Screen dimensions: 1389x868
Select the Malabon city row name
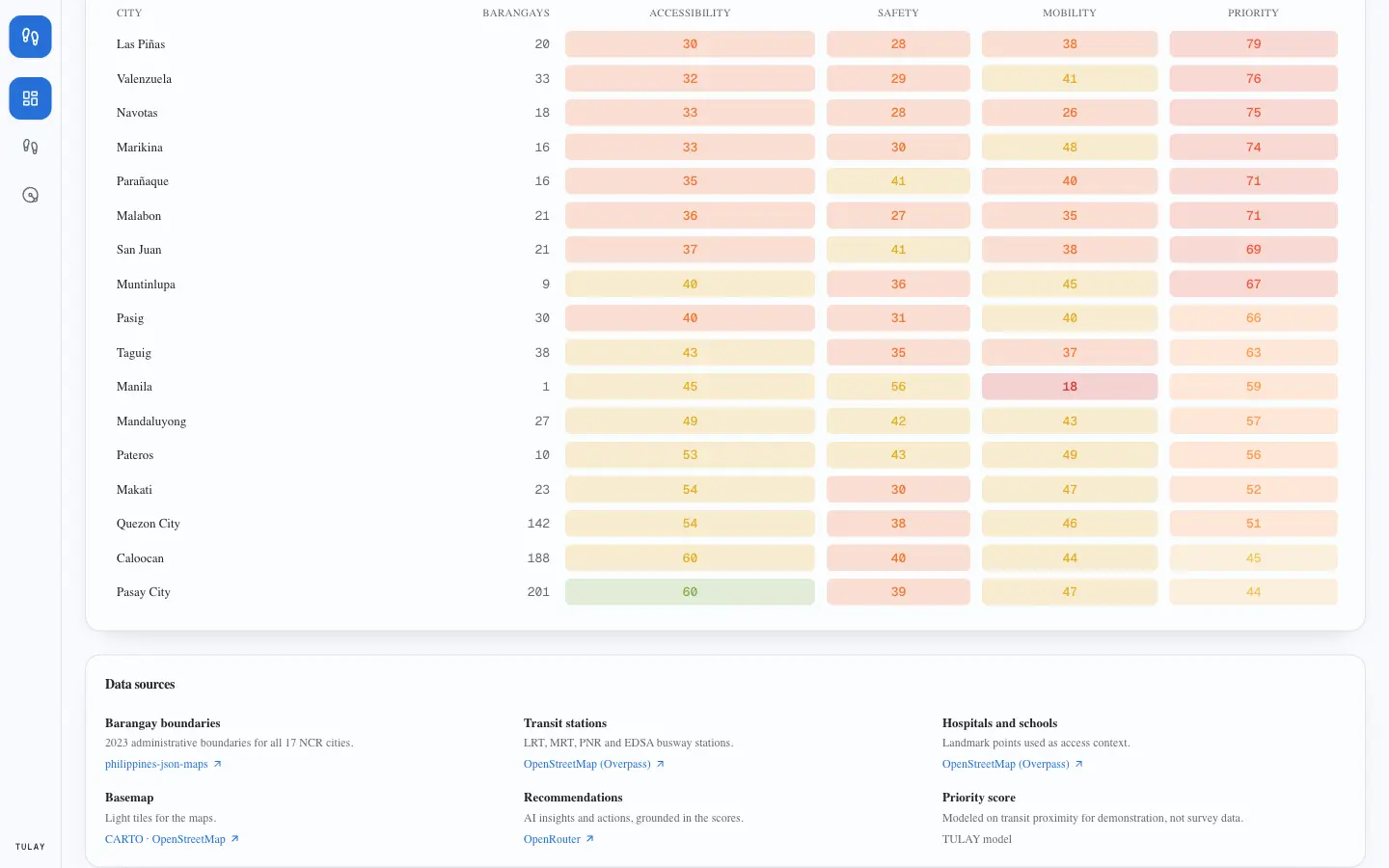pos(139,216)
